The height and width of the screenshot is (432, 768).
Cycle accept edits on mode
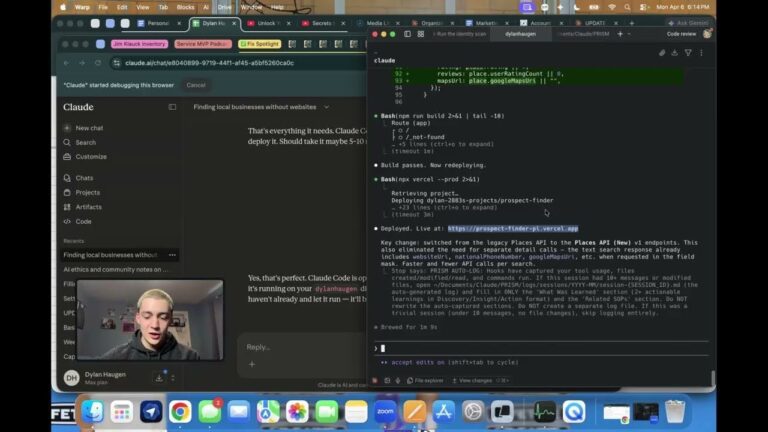coord(450,362)
